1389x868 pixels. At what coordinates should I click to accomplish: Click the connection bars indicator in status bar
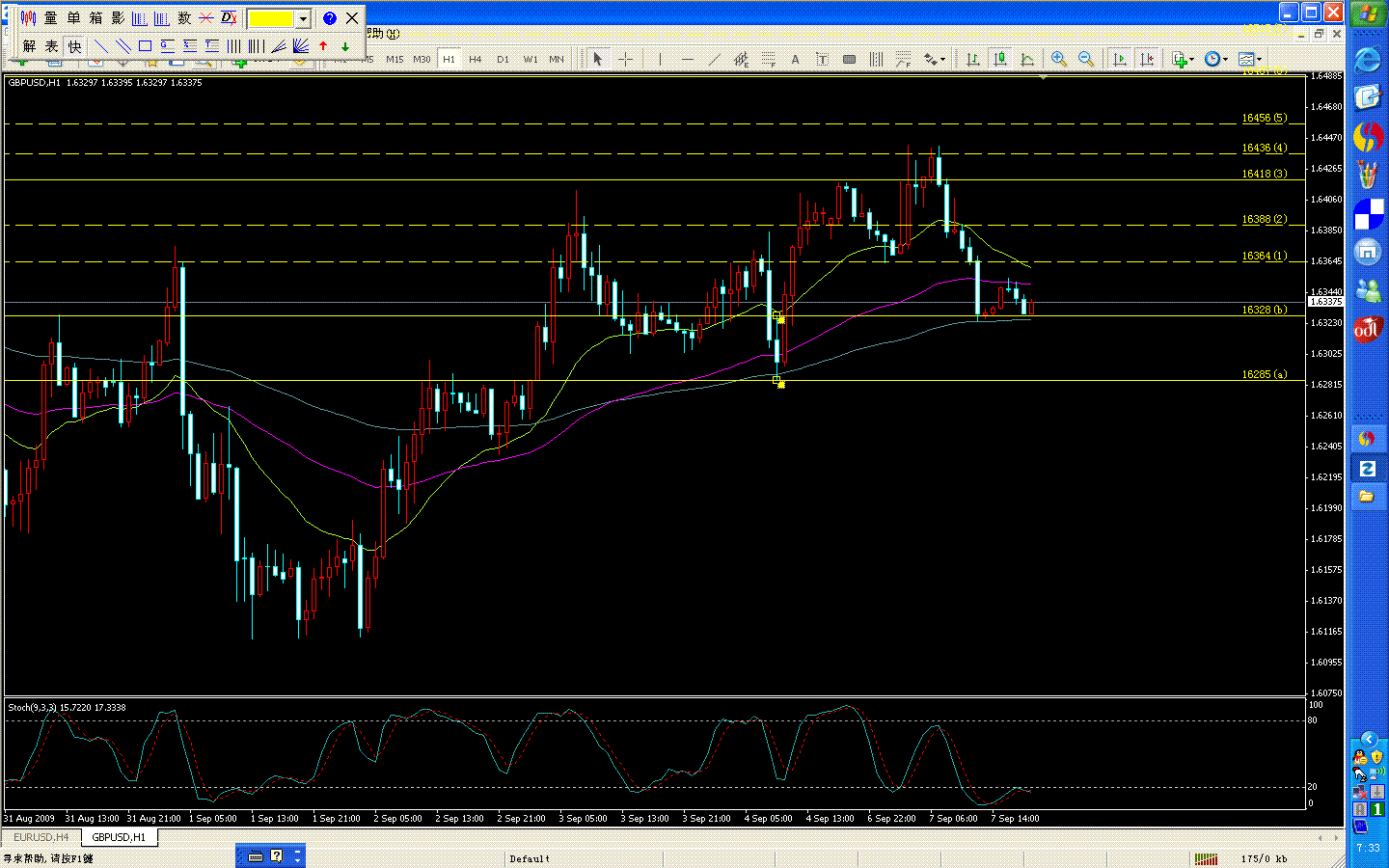(x=1206, y=858)
